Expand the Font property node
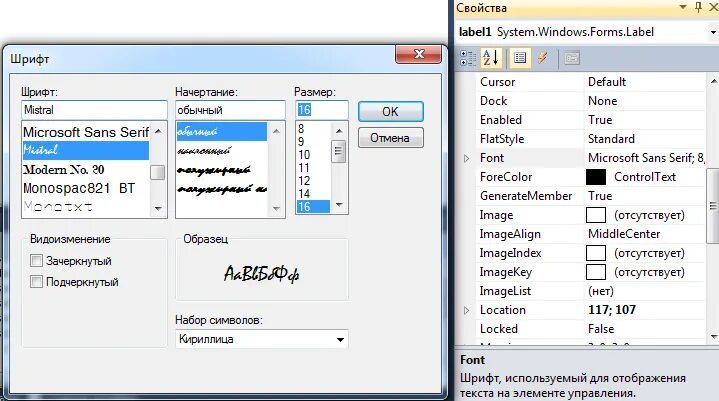This screenshot has width=719, height=401. pos(466,159)
